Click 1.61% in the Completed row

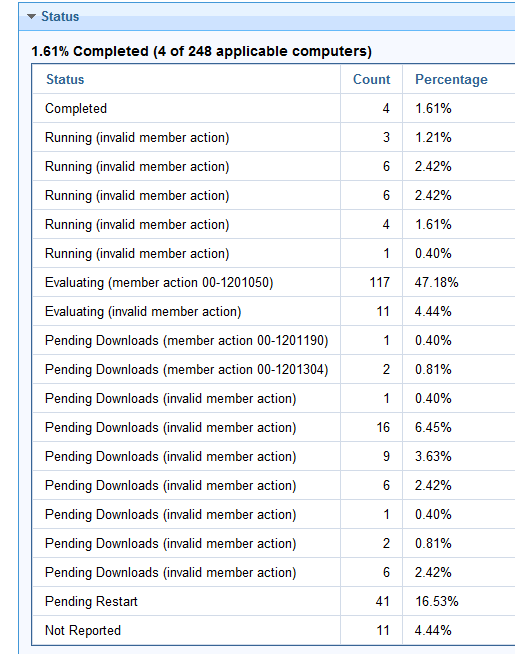click(433, 108)
